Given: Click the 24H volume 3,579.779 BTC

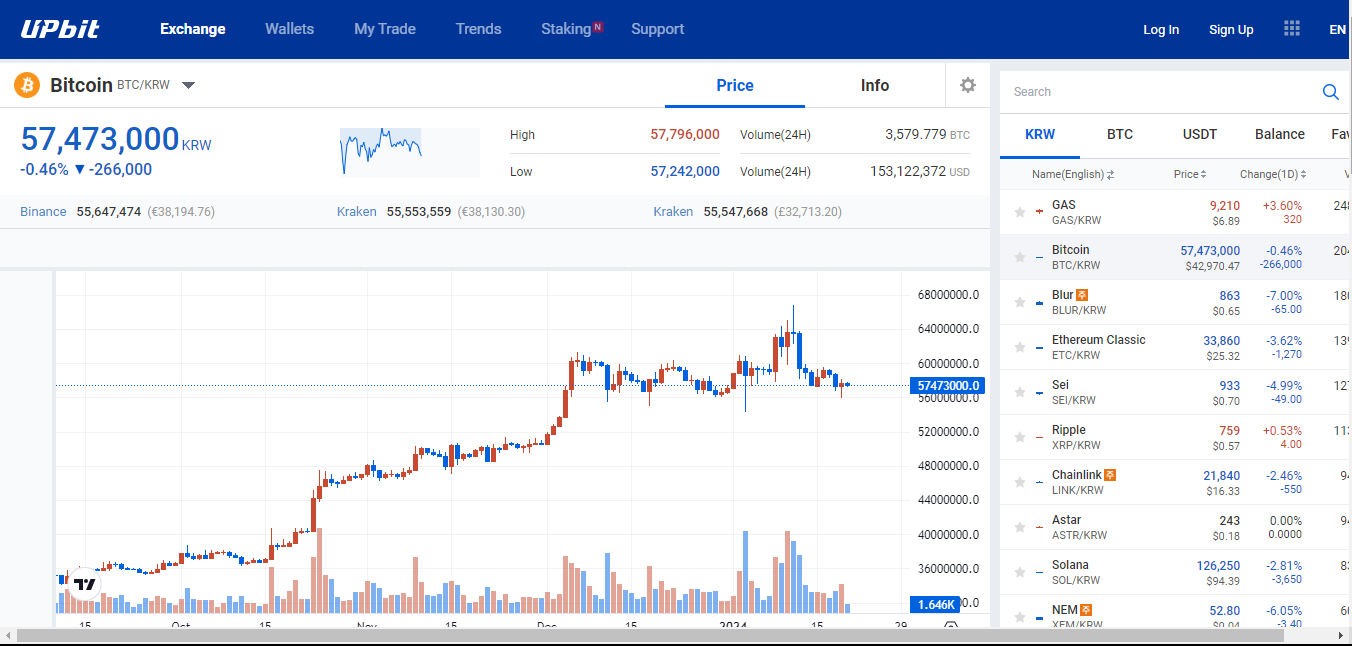Looking at the screenshot, I should pos(928,134).
